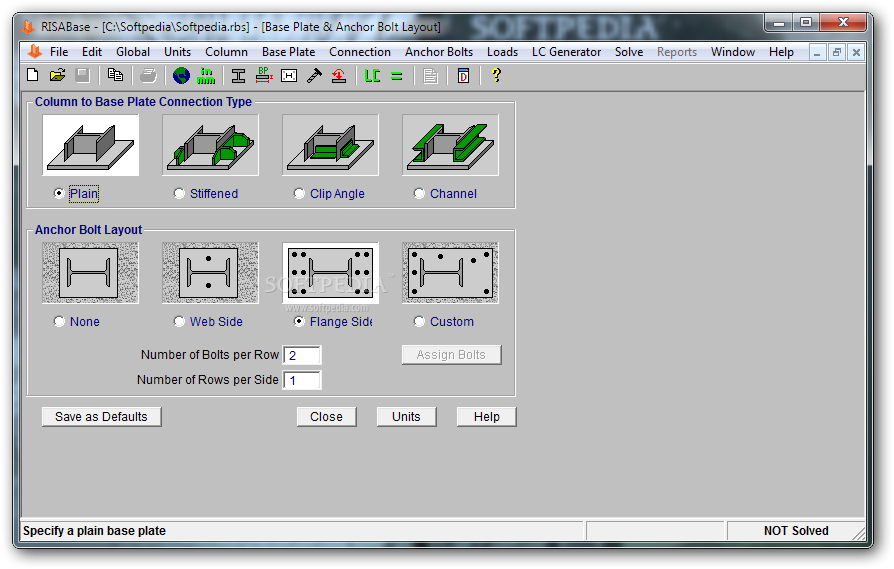
Task: Select the None anchor bolt layout
Action: pos(59,322)
